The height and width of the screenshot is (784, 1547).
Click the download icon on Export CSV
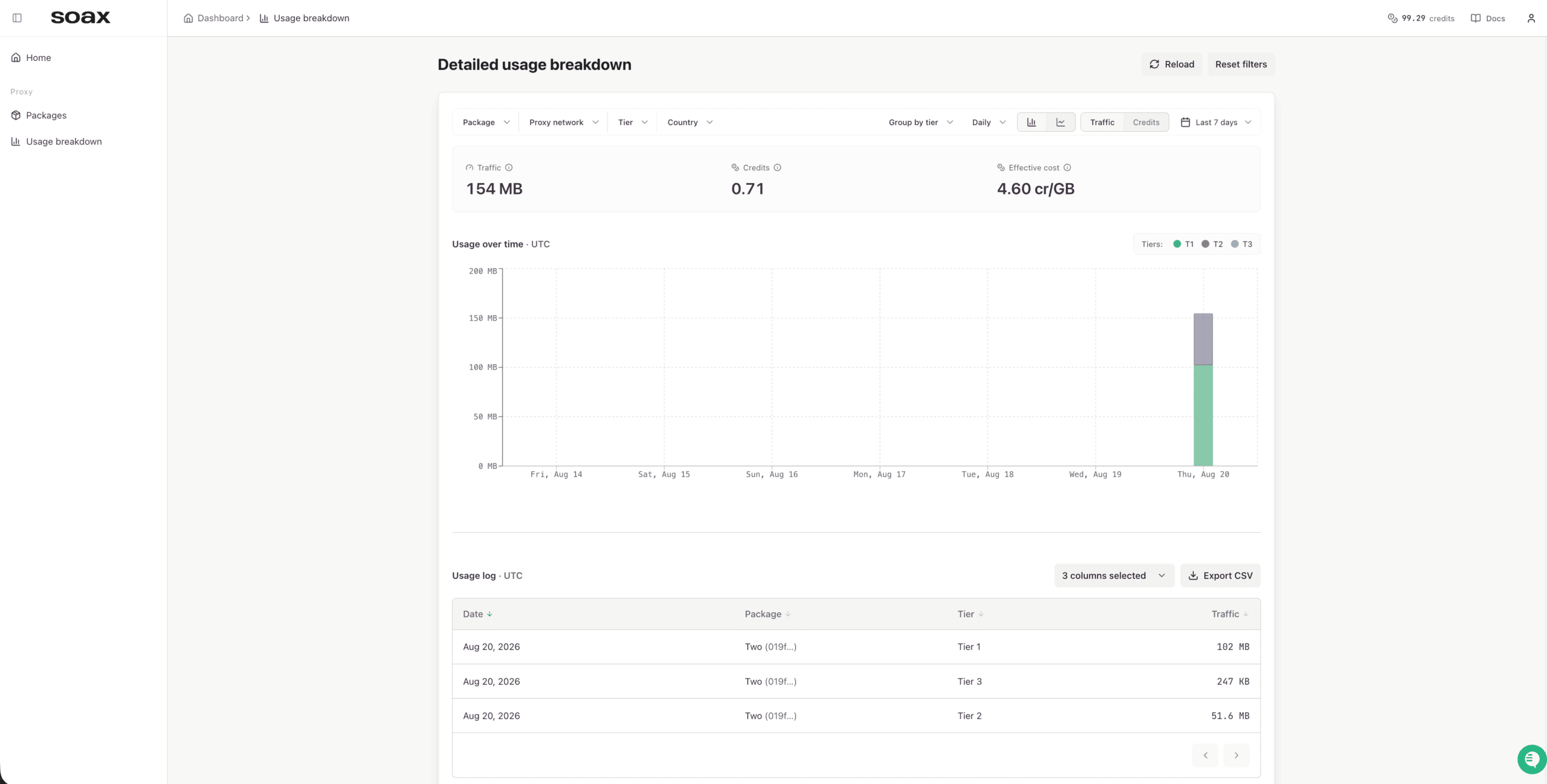tap(1193, 576)
